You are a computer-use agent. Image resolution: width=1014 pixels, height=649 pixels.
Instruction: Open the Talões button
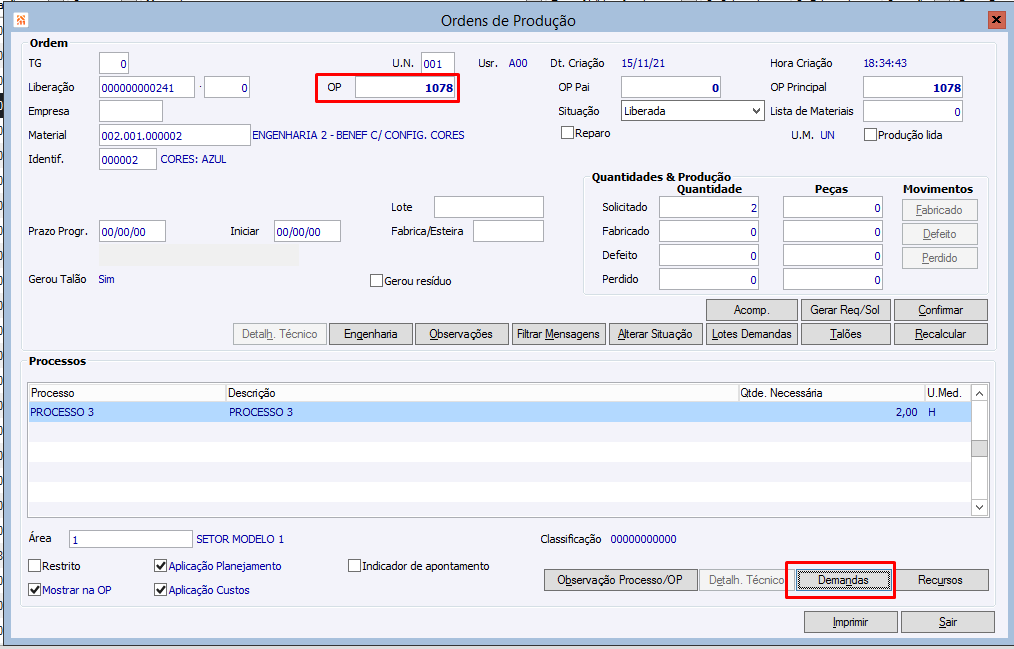(x=845, y=334)
